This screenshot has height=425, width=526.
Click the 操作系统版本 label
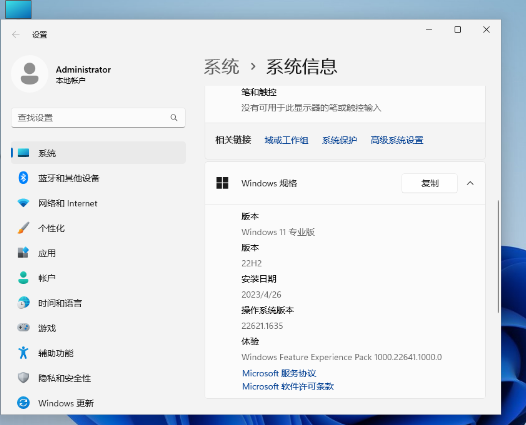point(268,310)
